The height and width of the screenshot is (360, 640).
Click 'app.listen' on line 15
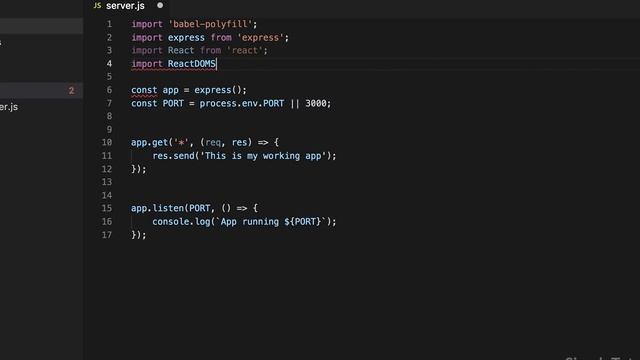(157, 208)
